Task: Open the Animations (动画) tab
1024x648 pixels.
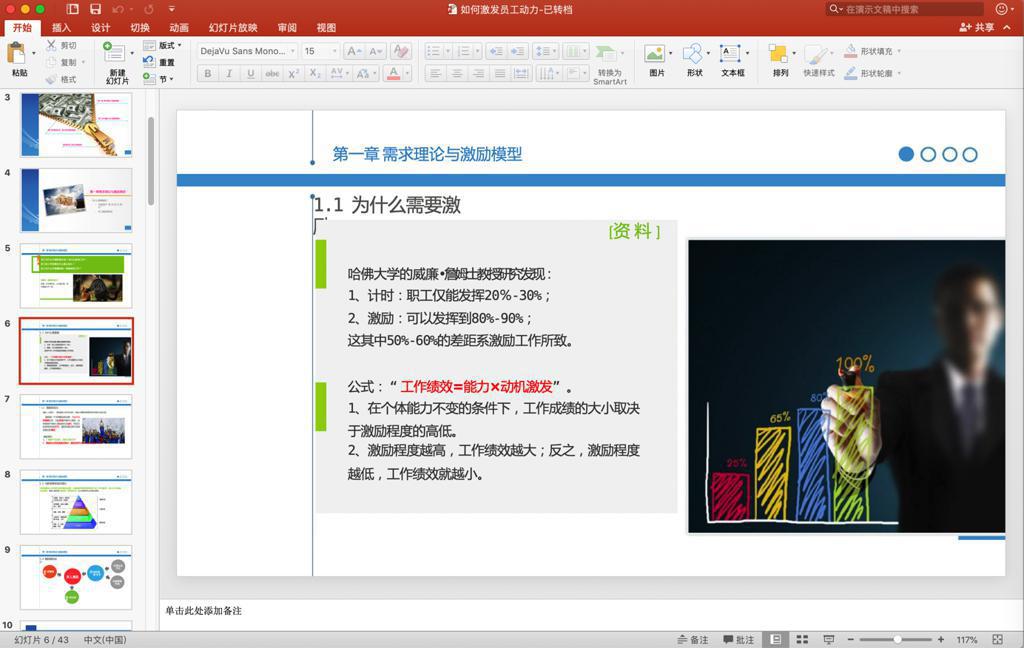Action: tap(179, 27)
